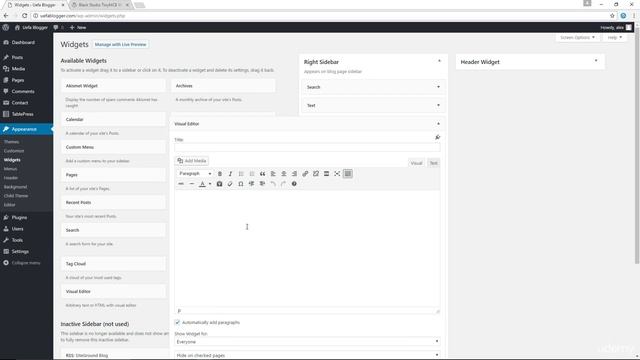640x360 pixels.
Task: Open the text color picker arrow
Action: tap(210, 184)
